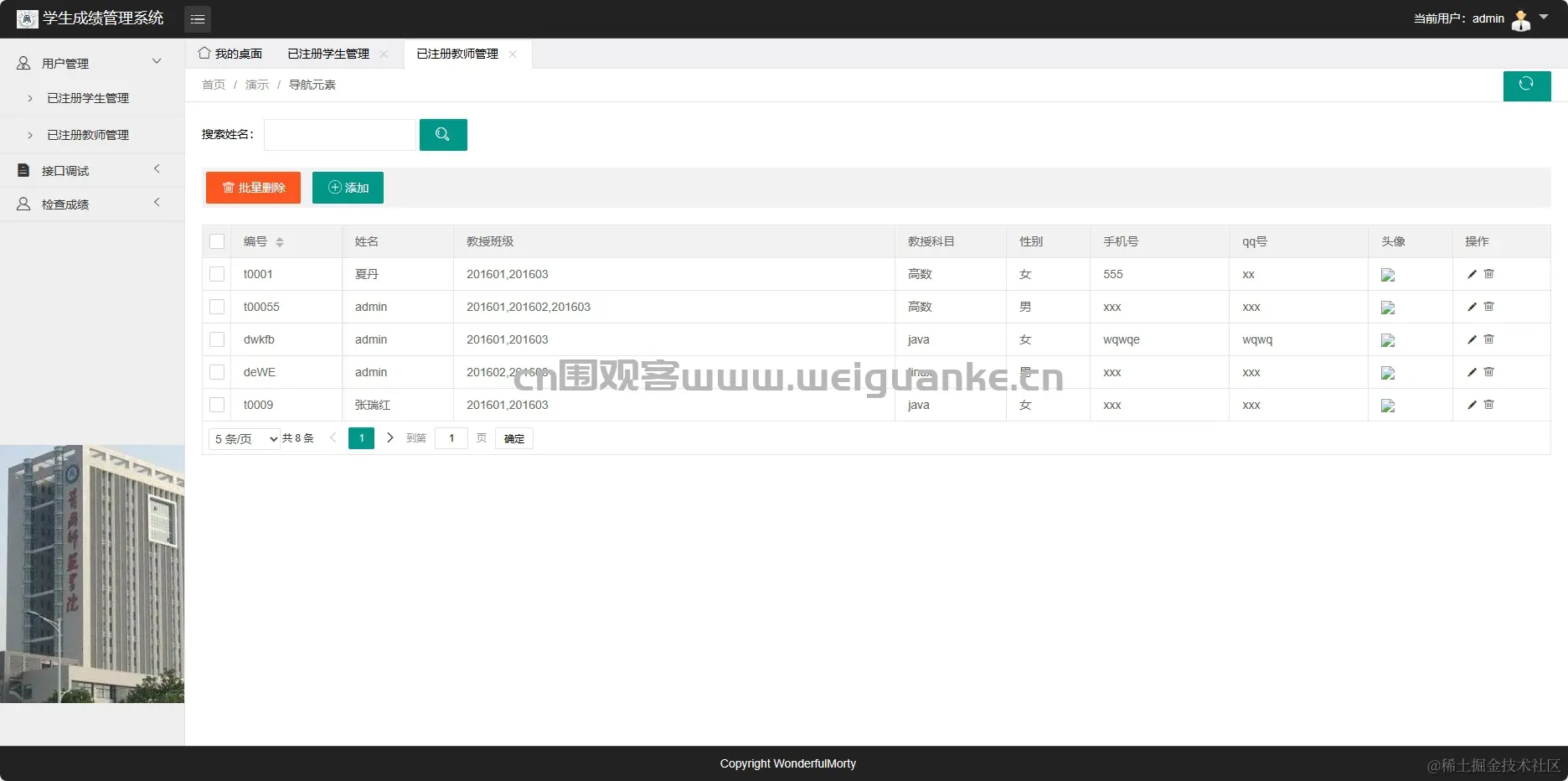
Task: Expand the 接口调试 sidebar menu
Action: pos(92,170)
